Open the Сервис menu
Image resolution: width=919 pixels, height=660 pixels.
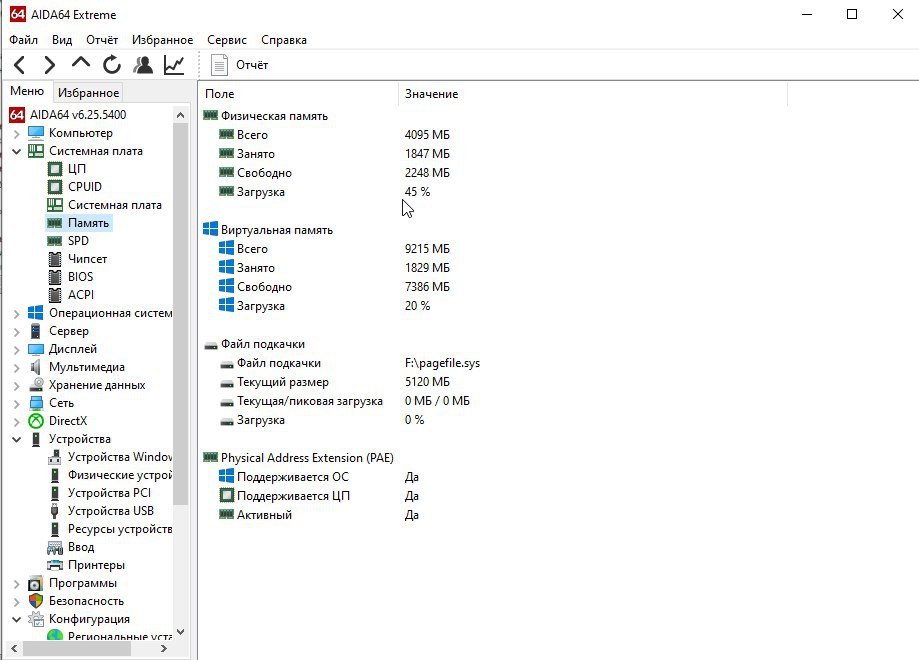point(227,40)
